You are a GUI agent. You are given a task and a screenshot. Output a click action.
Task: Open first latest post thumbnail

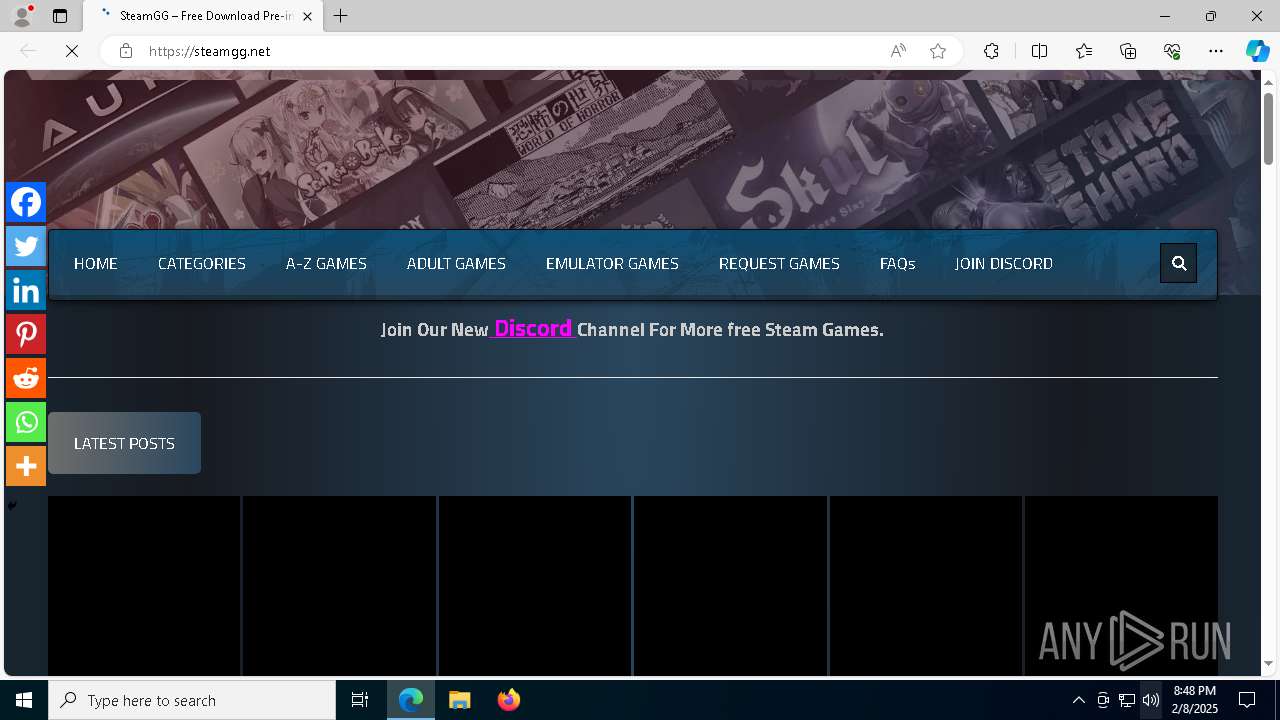point(144,586)
